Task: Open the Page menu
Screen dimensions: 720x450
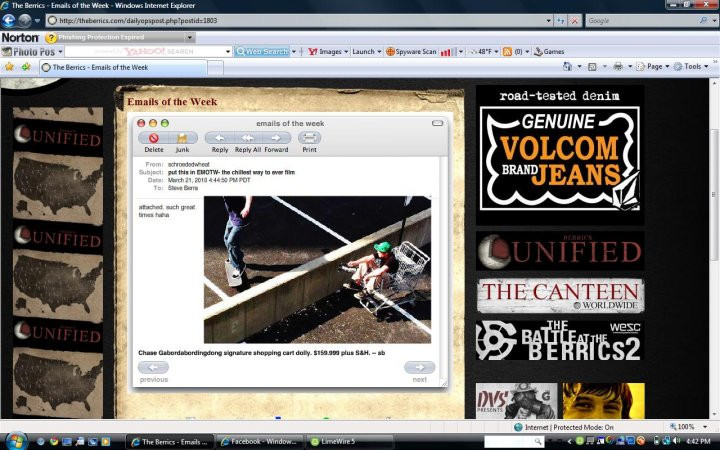Action: pos(652,67)
